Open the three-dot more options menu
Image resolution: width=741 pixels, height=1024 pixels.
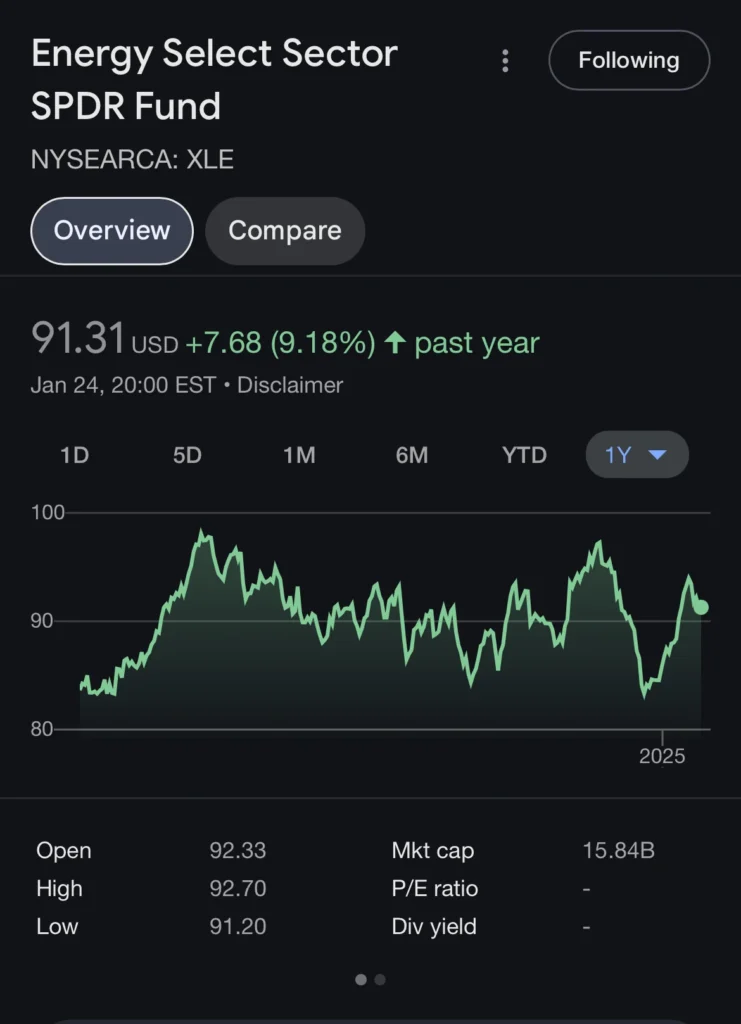coord(505,61)
